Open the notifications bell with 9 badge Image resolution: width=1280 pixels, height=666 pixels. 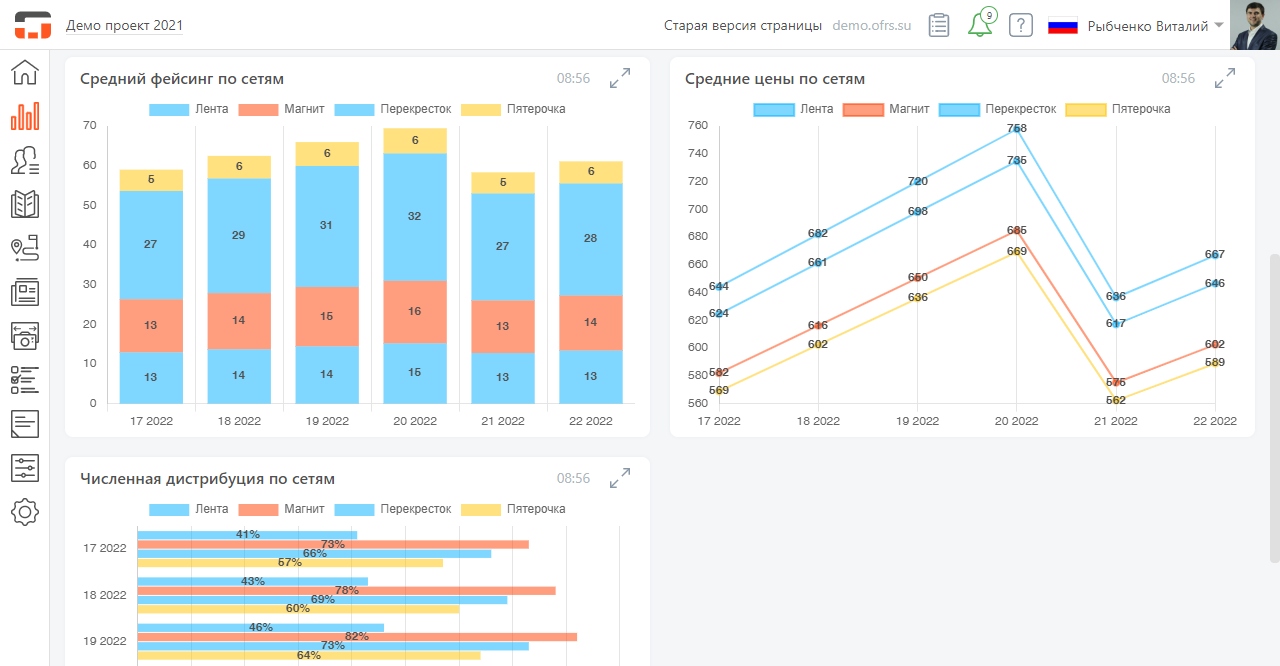coord(980,25)
